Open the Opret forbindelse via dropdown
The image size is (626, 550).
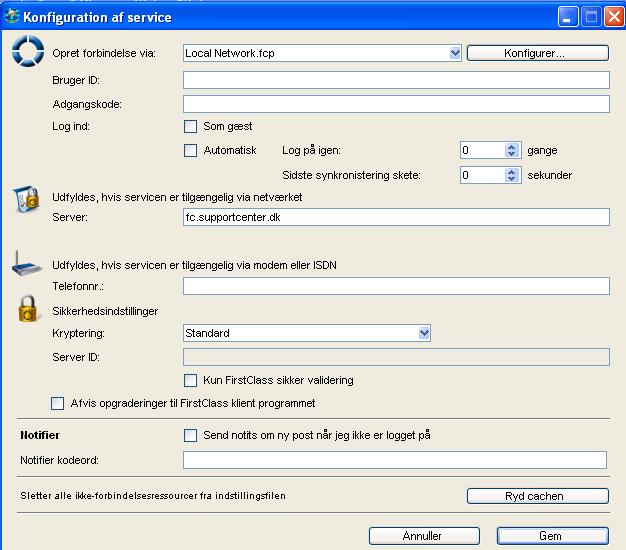[x=455, y=53]
